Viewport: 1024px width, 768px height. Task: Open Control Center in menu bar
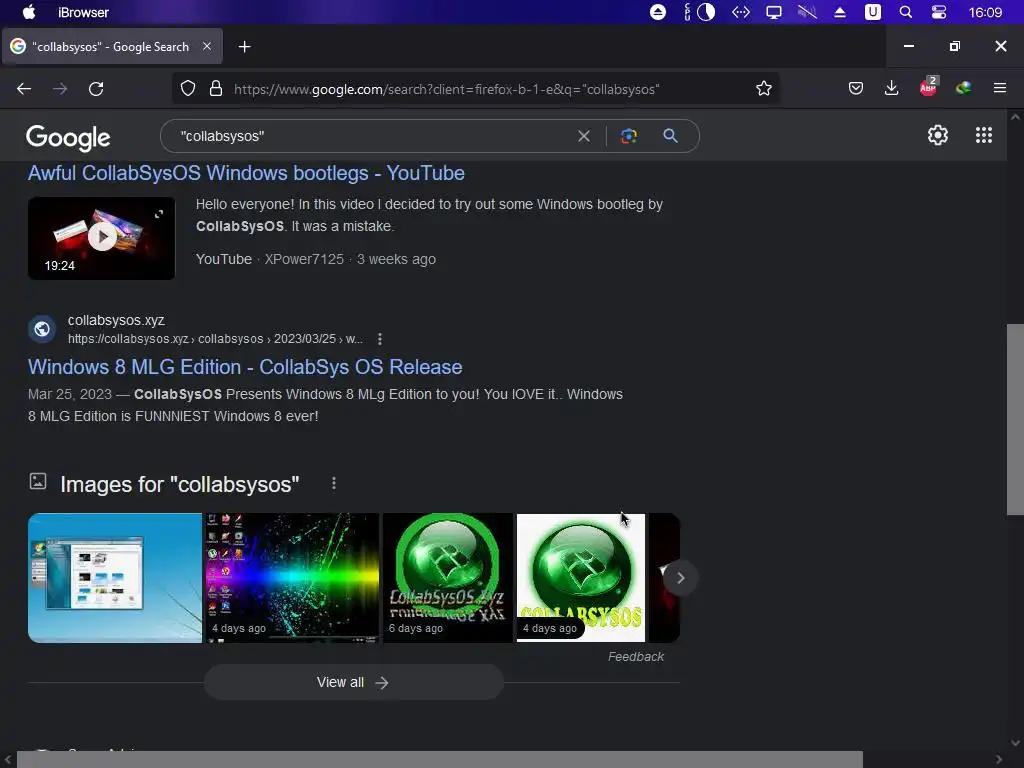[938, 12]
